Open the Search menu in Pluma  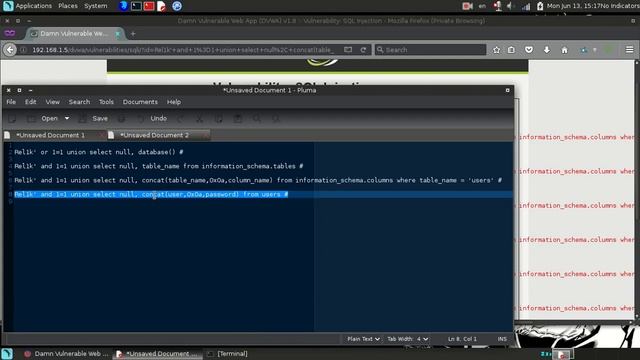click(x=79, y=102)
